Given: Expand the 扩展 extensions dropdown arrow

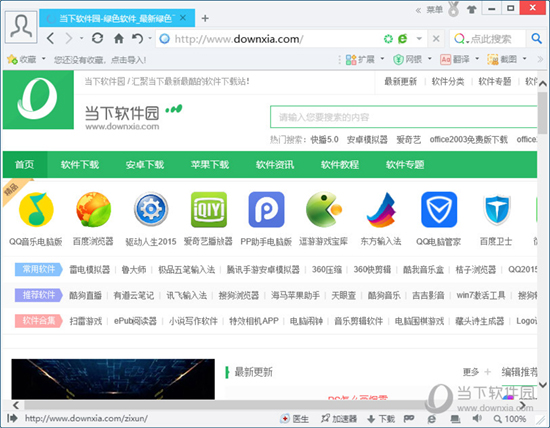Looking at the screenshot, I should point(382,59).
